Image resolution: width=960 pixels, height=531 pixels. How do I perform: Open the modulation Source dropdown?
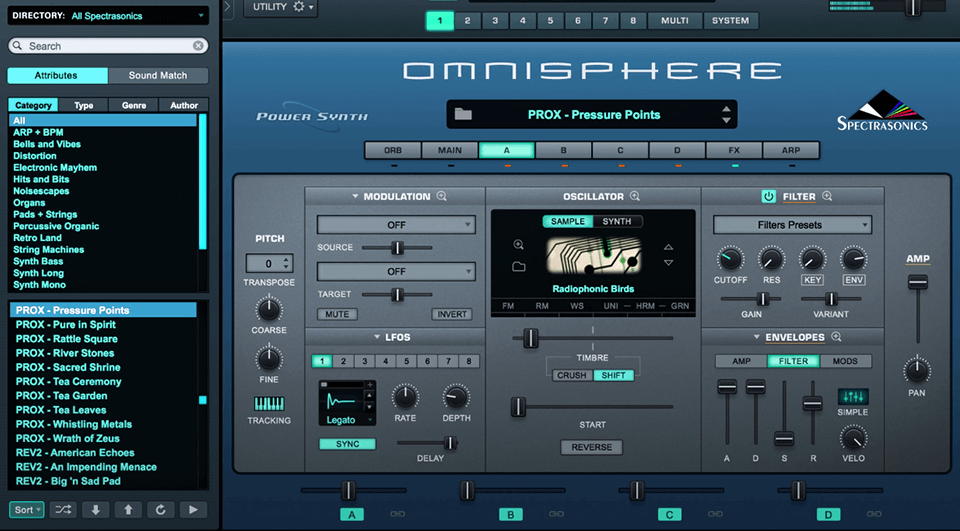pos(396,225)
